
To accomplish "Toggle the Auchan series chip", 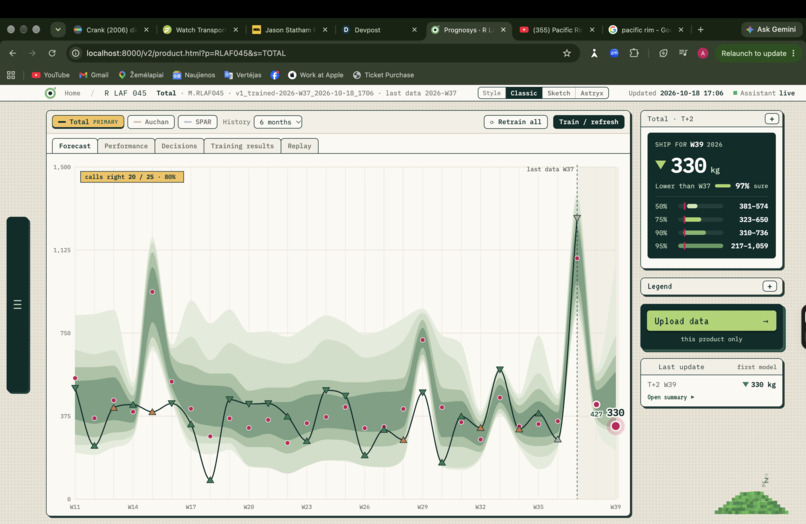I will pyautogui.click(x=151, y=122).
